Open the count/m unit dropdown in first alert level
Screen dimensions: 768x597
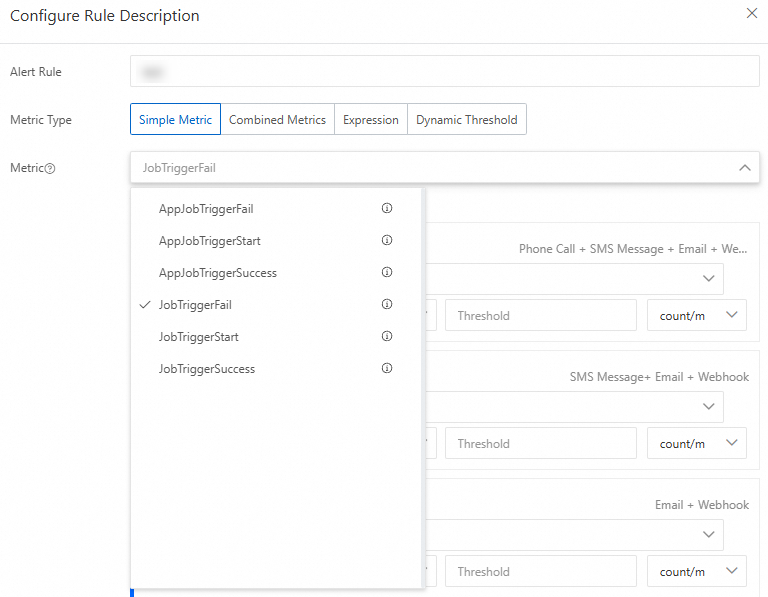pyautogui.click(x=697, y=316)
